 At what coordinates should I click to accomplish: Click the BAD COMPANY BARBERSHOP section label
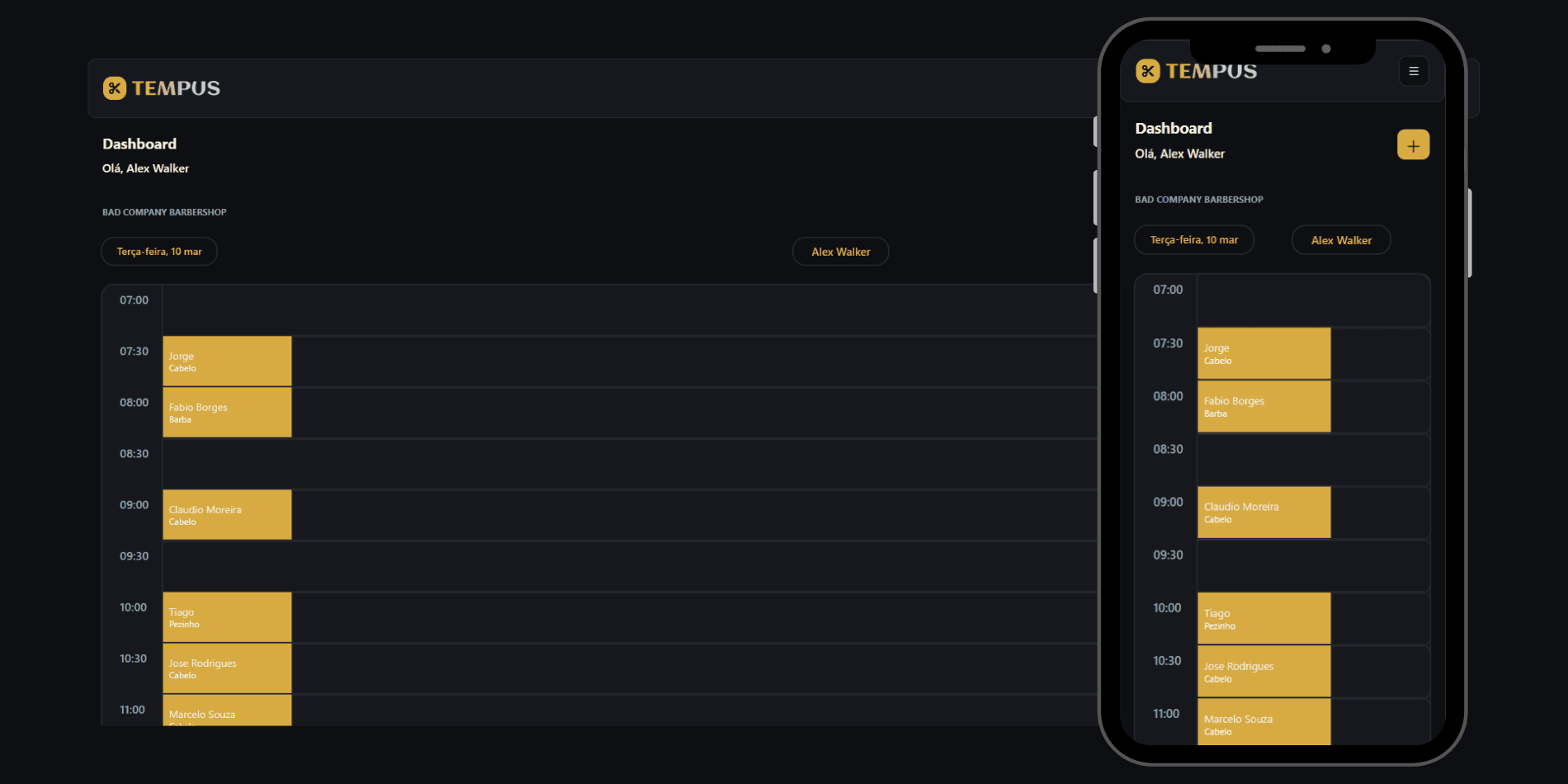[x=163, y=212]
